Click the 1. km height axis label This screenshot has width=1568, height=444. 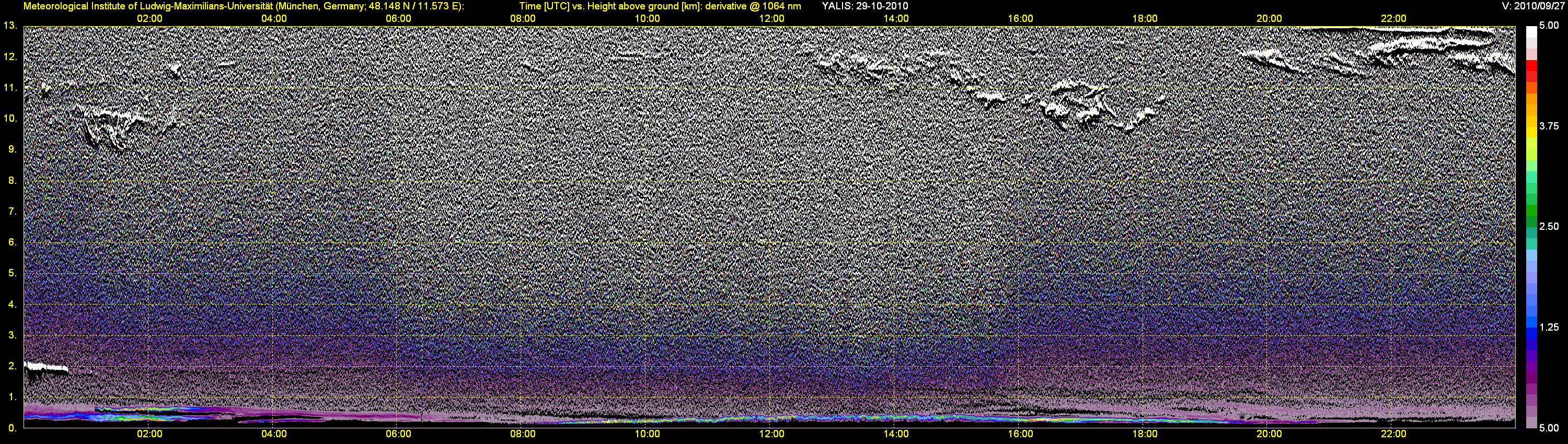[12, 396]
